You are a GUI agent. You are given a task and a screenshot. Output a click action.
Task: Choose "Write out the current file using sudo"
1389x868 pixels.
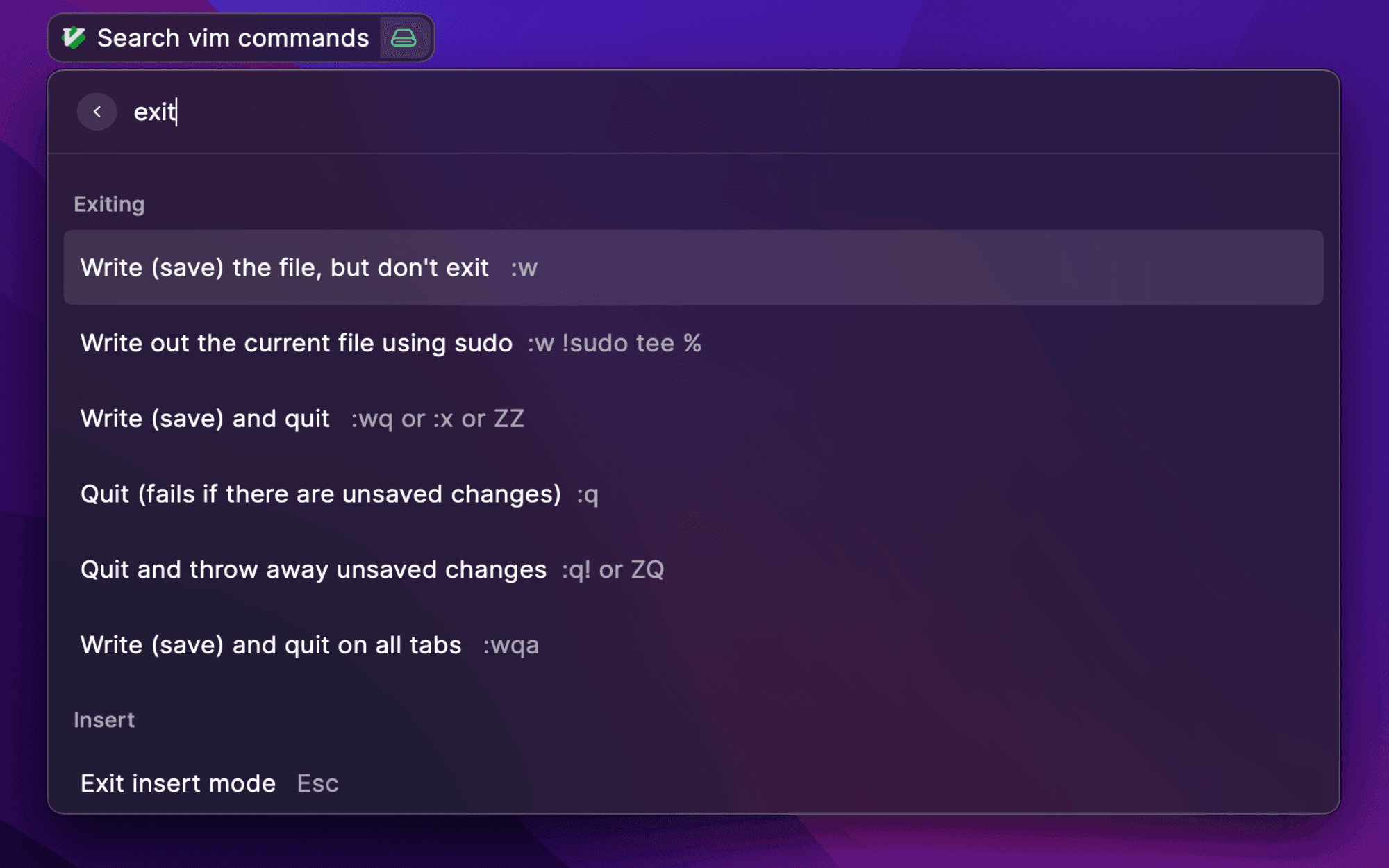tap(693, 343)
